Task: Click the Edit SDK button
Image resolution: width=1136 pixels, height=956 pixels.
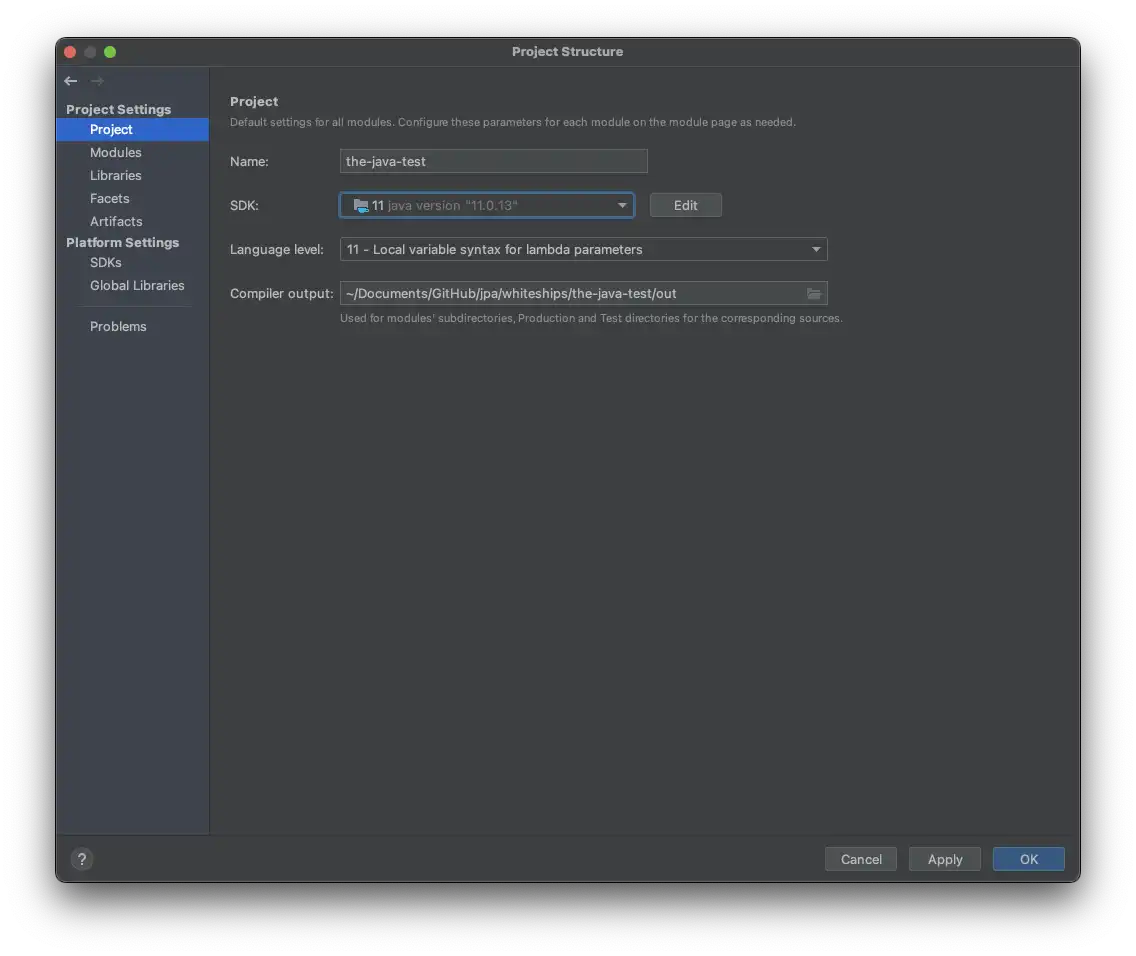Action: pyautogui.click(x=685, y=205)
